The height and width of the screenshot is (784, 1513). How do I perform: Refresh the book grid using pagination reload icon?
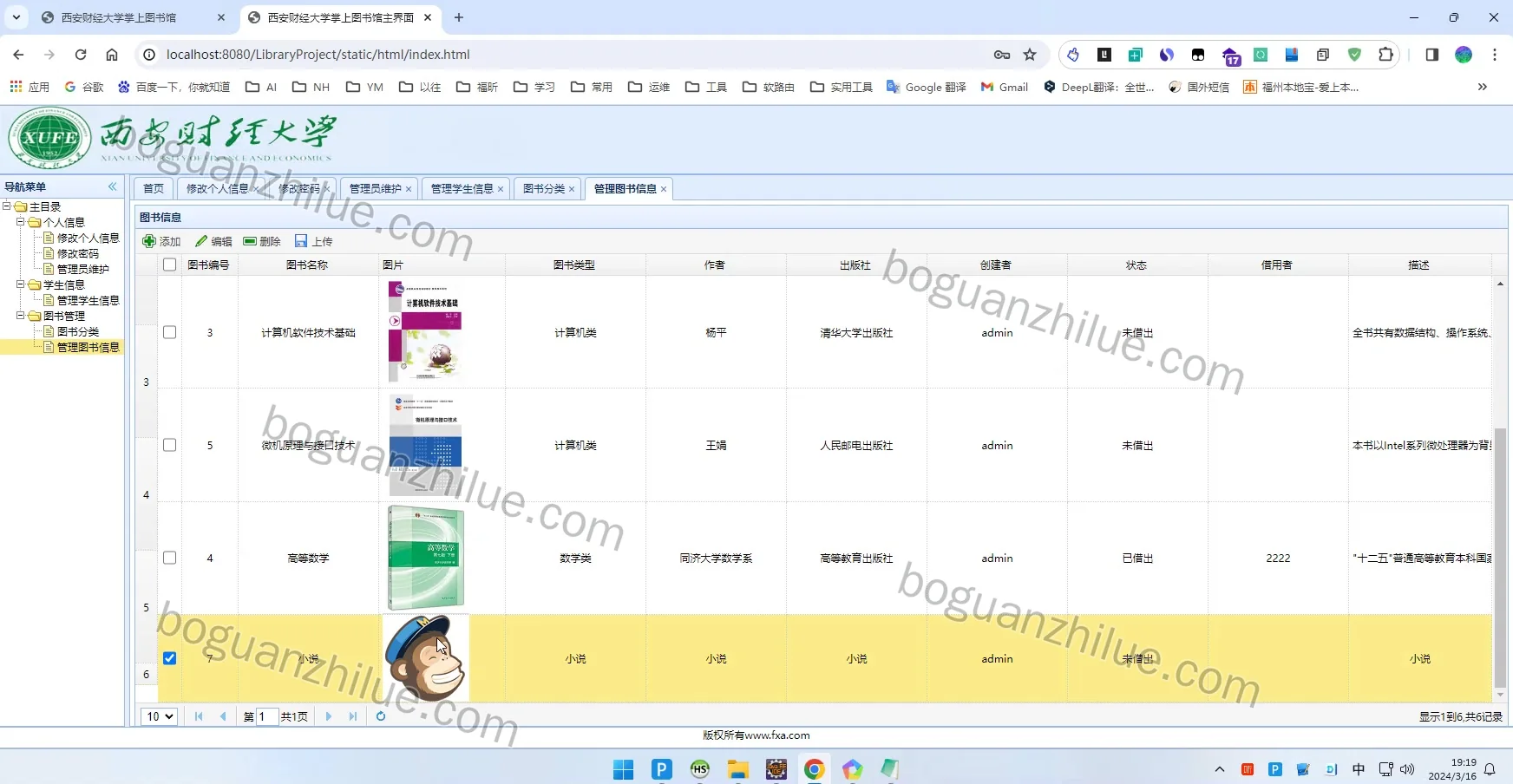point(380,716)
